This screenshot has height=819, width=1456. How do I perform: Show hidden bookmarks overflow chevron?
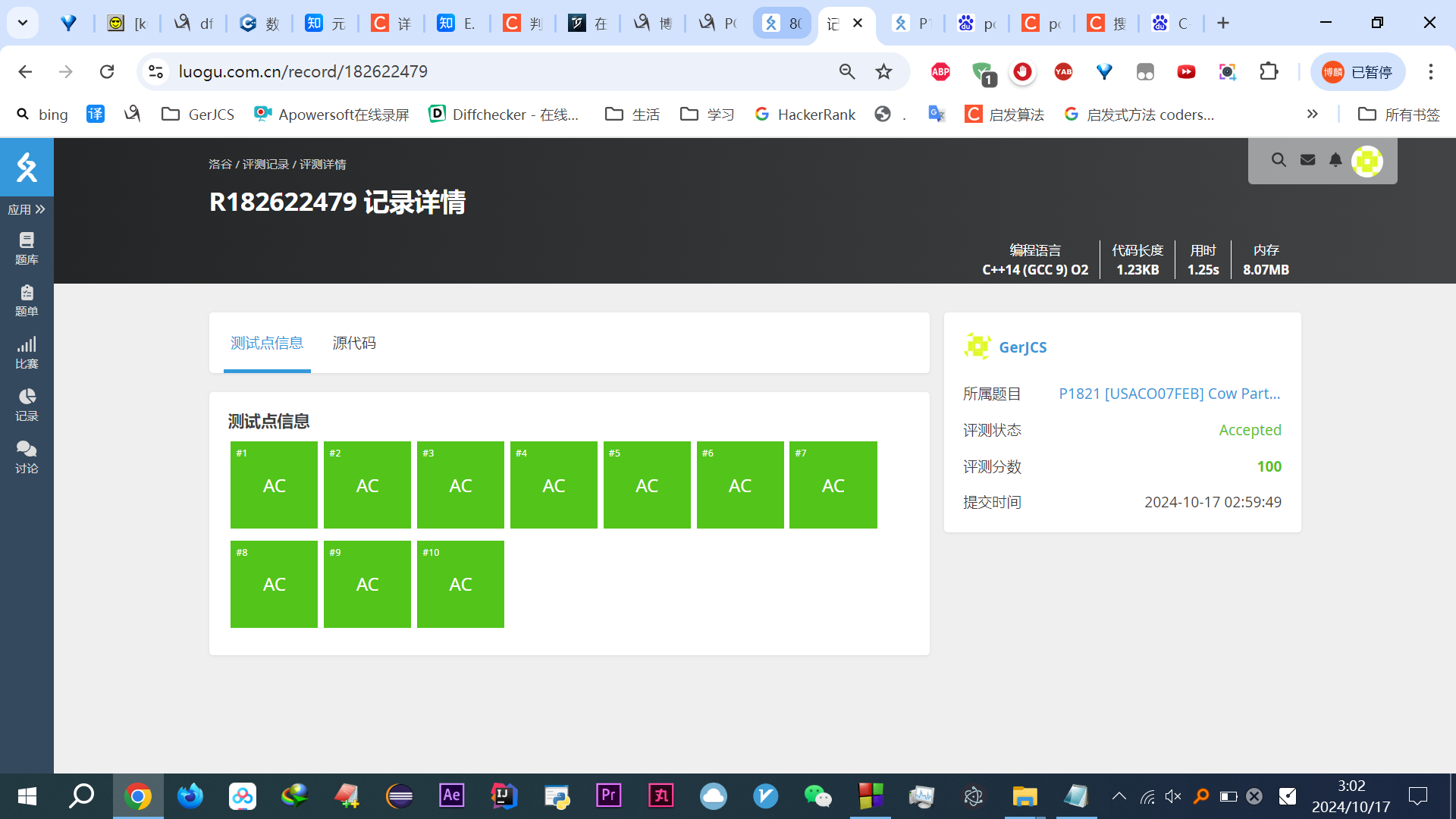coord(1312,114)
